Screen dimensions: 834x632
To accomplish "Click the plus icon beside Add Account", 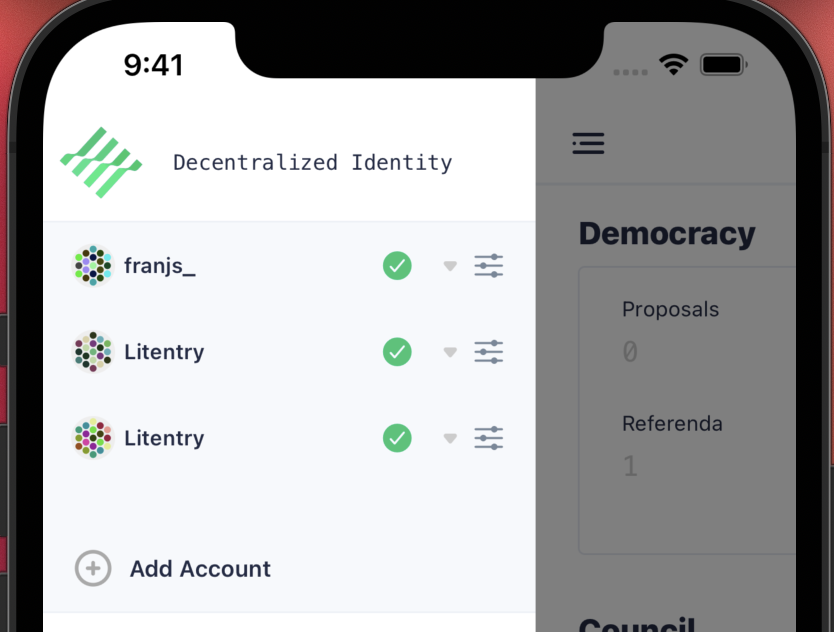I will (92, 568).
